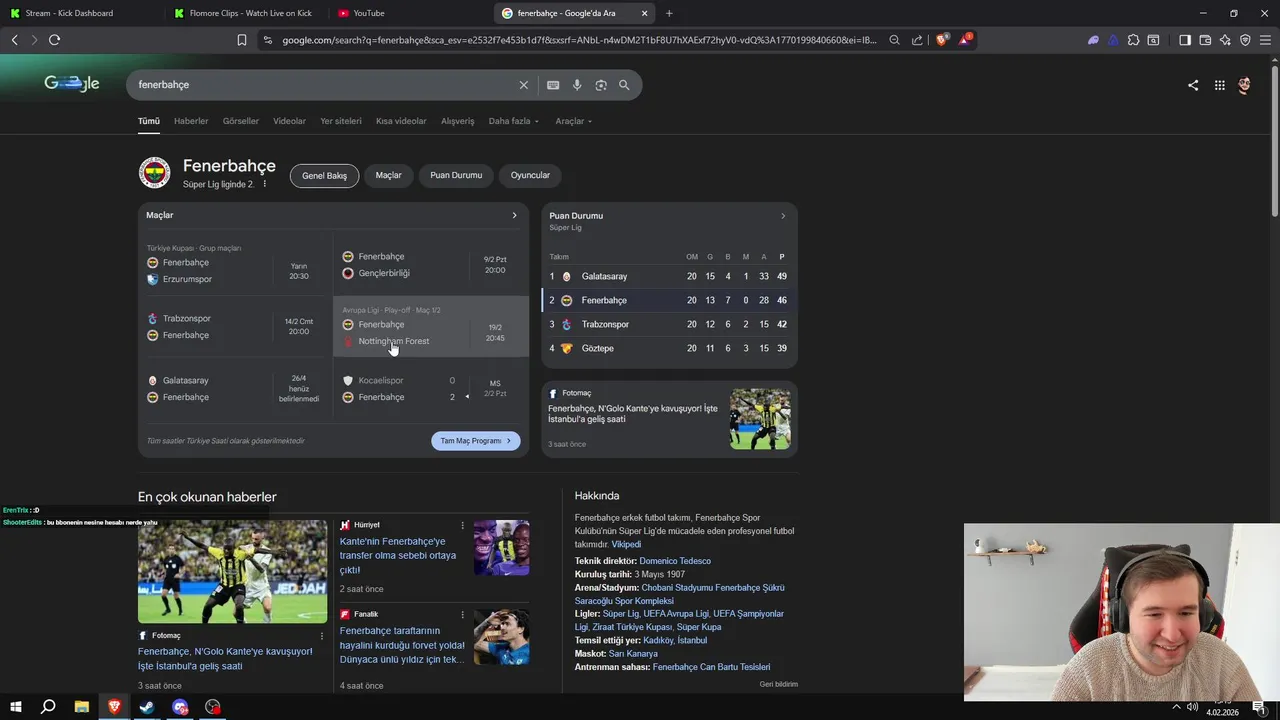Click the Oyuncular chip button

(x=530, y=175)
